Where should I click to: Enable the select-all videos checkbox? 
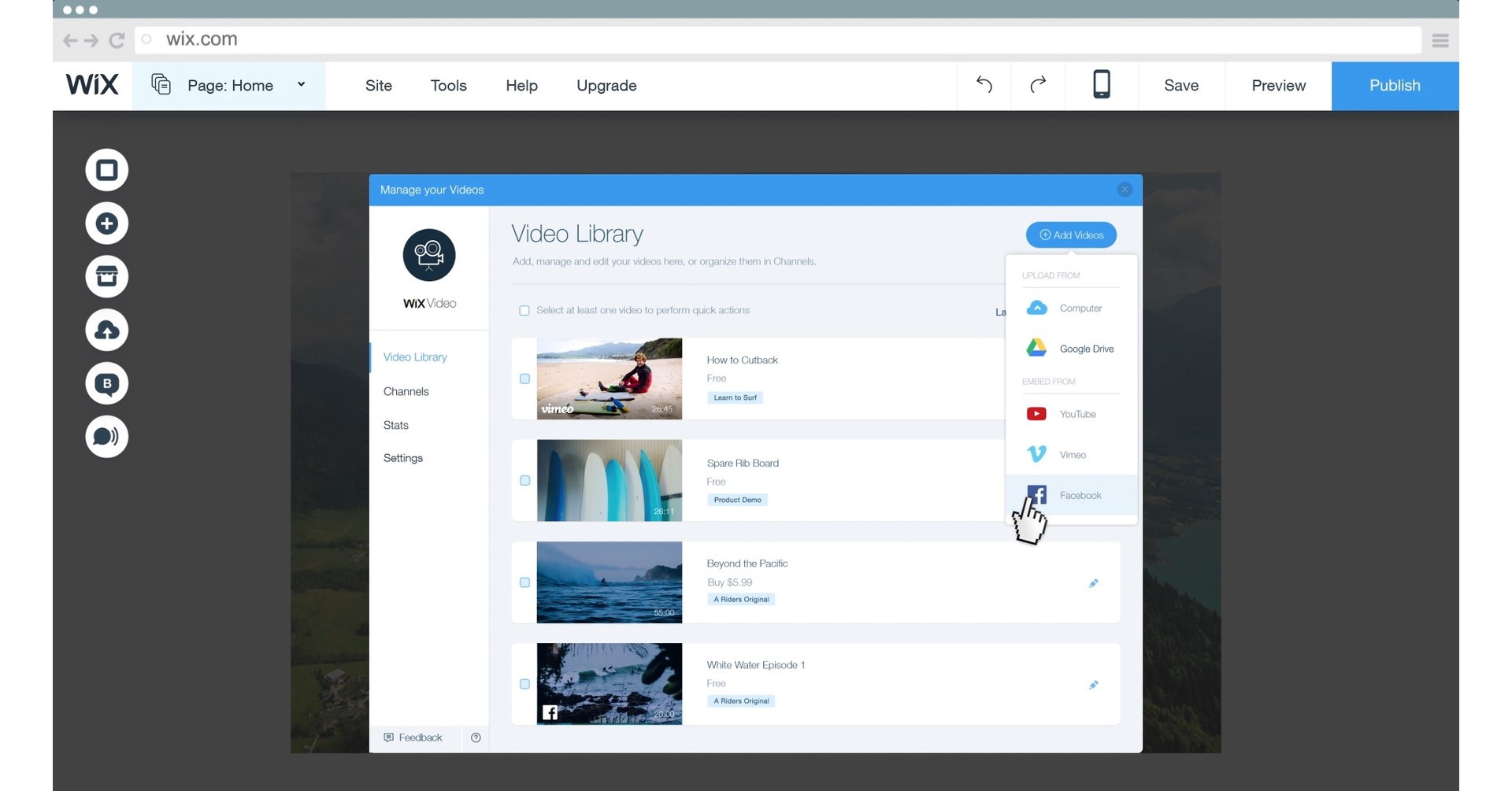pos(524,310)
